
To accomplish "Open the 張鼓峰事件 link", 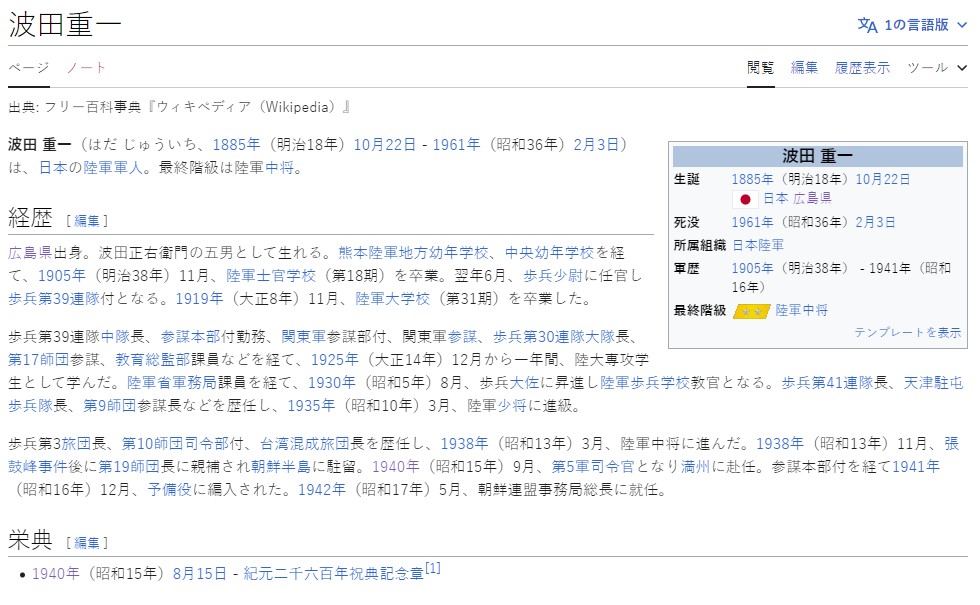I will coord(38,467).
